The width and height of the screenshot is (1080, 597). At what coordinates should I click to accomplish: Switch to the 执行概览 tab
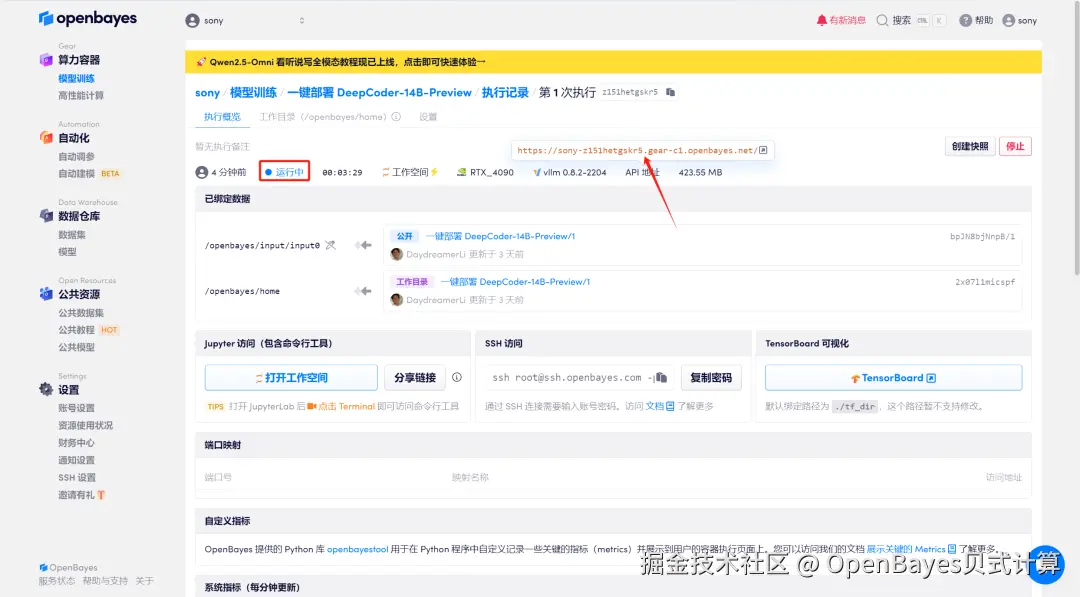[222, 117]
